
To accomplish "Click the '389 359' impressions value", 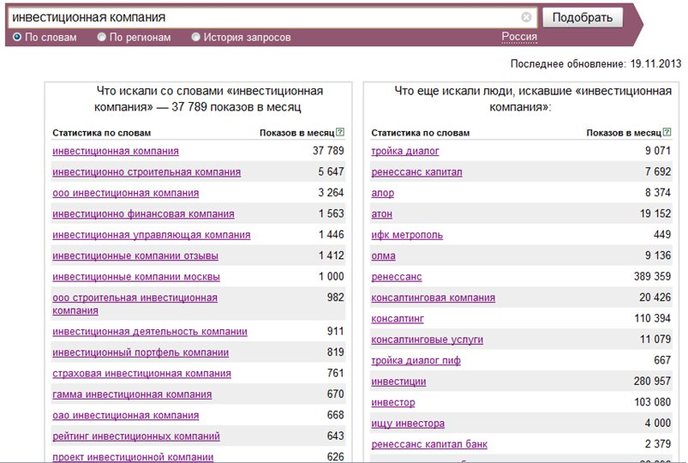I will [652, 276].
